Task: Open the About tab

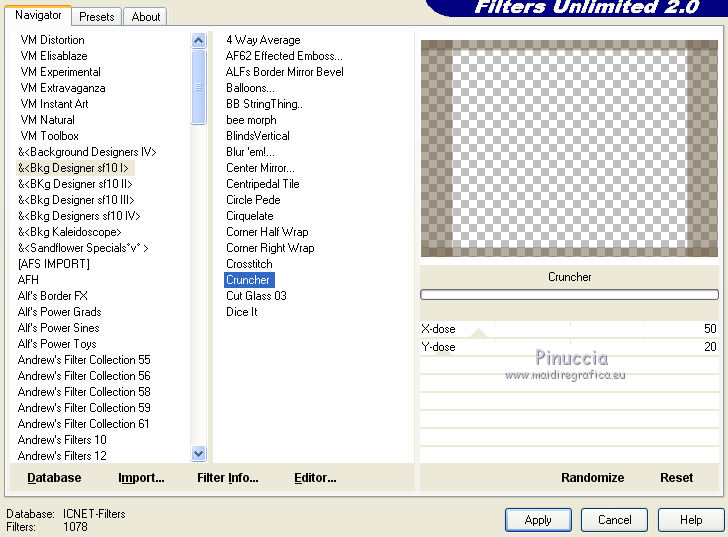Action: click(145, 17)
